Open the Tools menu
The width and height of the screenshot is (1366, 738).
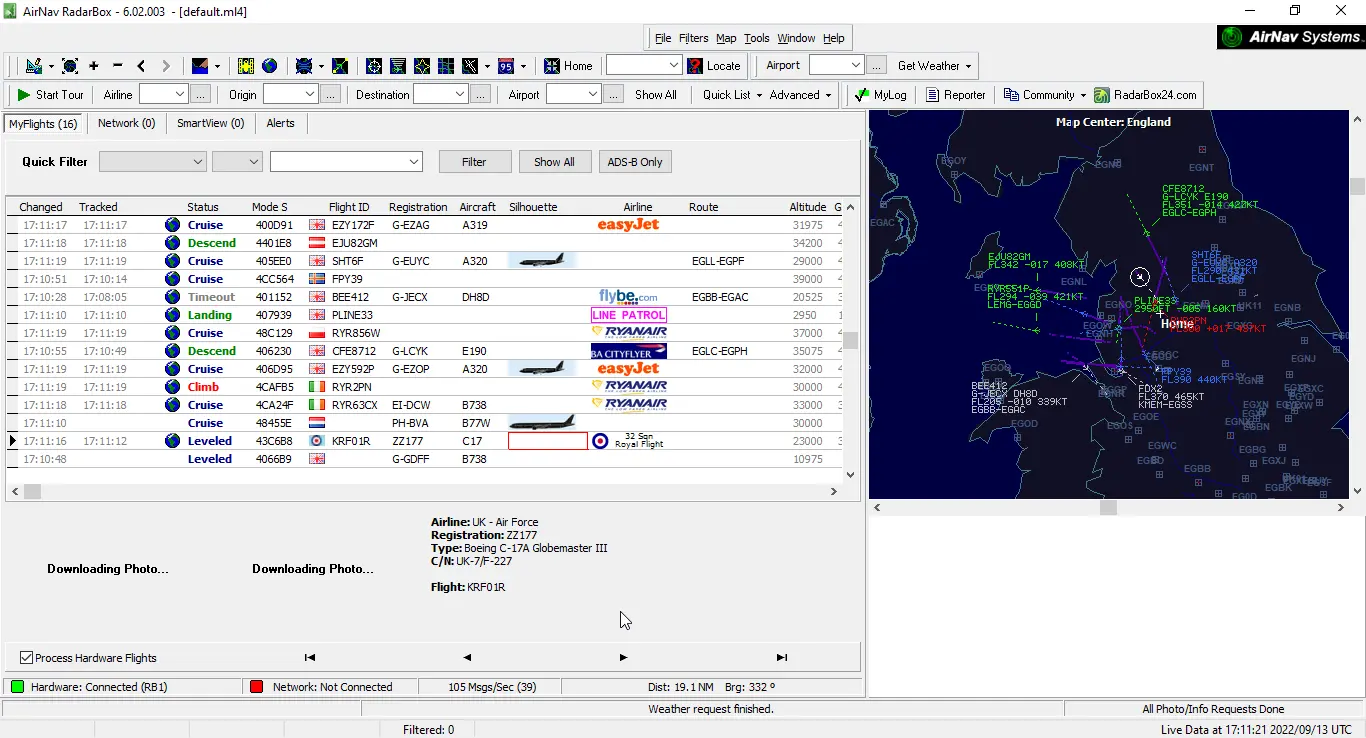[757, 38]
